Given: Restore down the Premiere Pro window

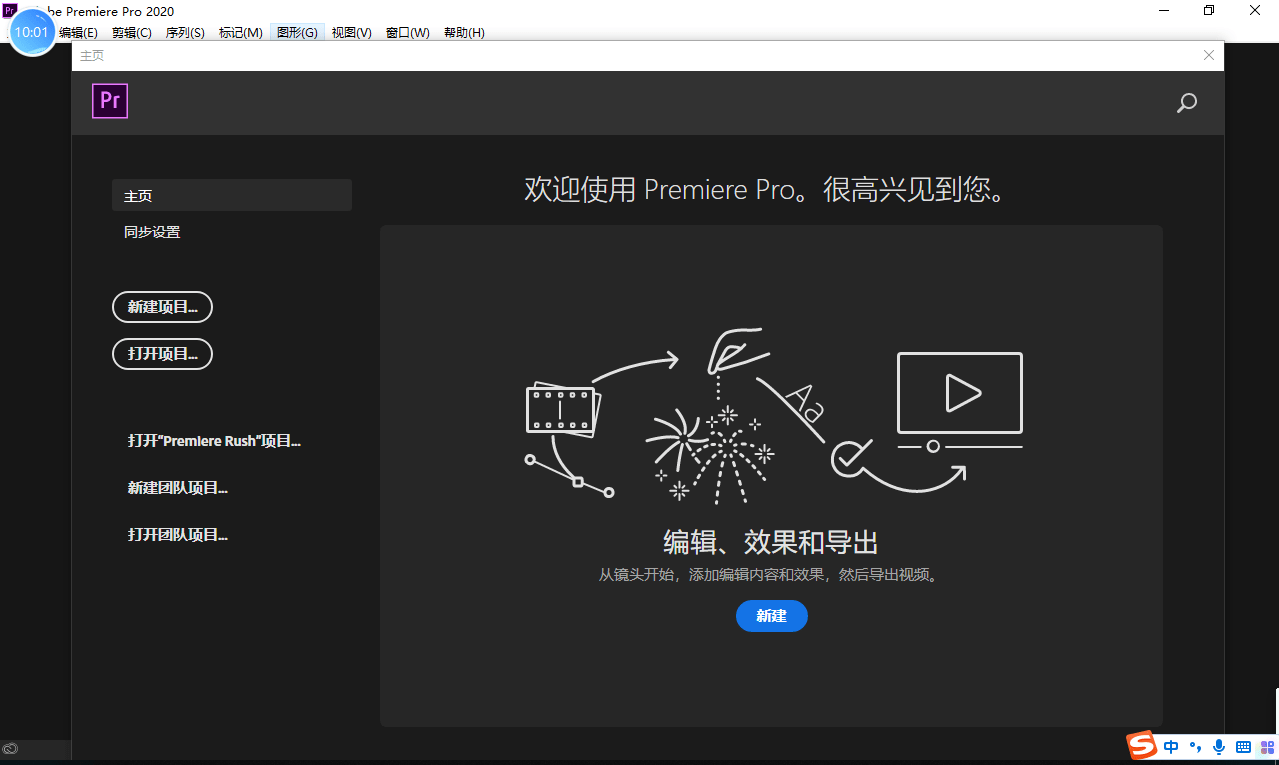Looking at the screenshot, I should (1210, 11).
